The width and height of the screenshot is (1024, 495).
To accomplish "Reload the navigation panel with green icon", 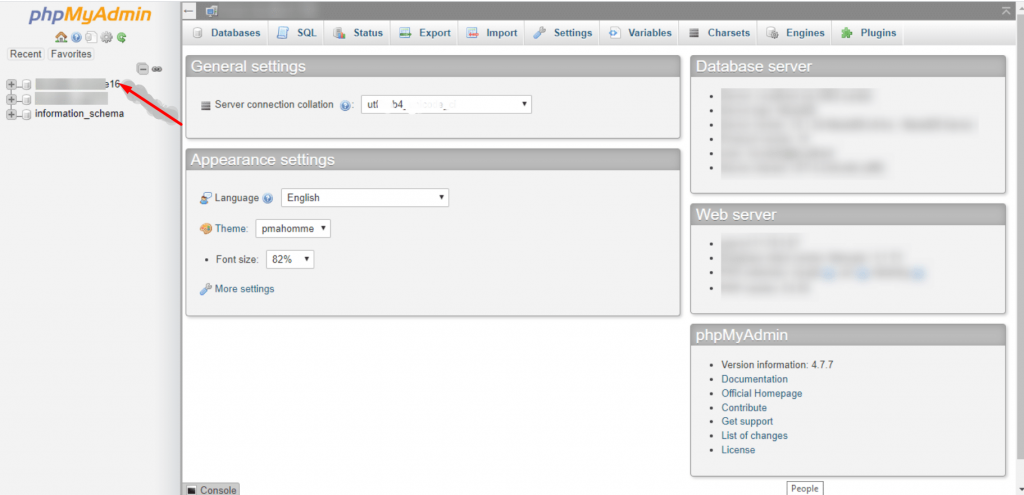I will point(121,37).
